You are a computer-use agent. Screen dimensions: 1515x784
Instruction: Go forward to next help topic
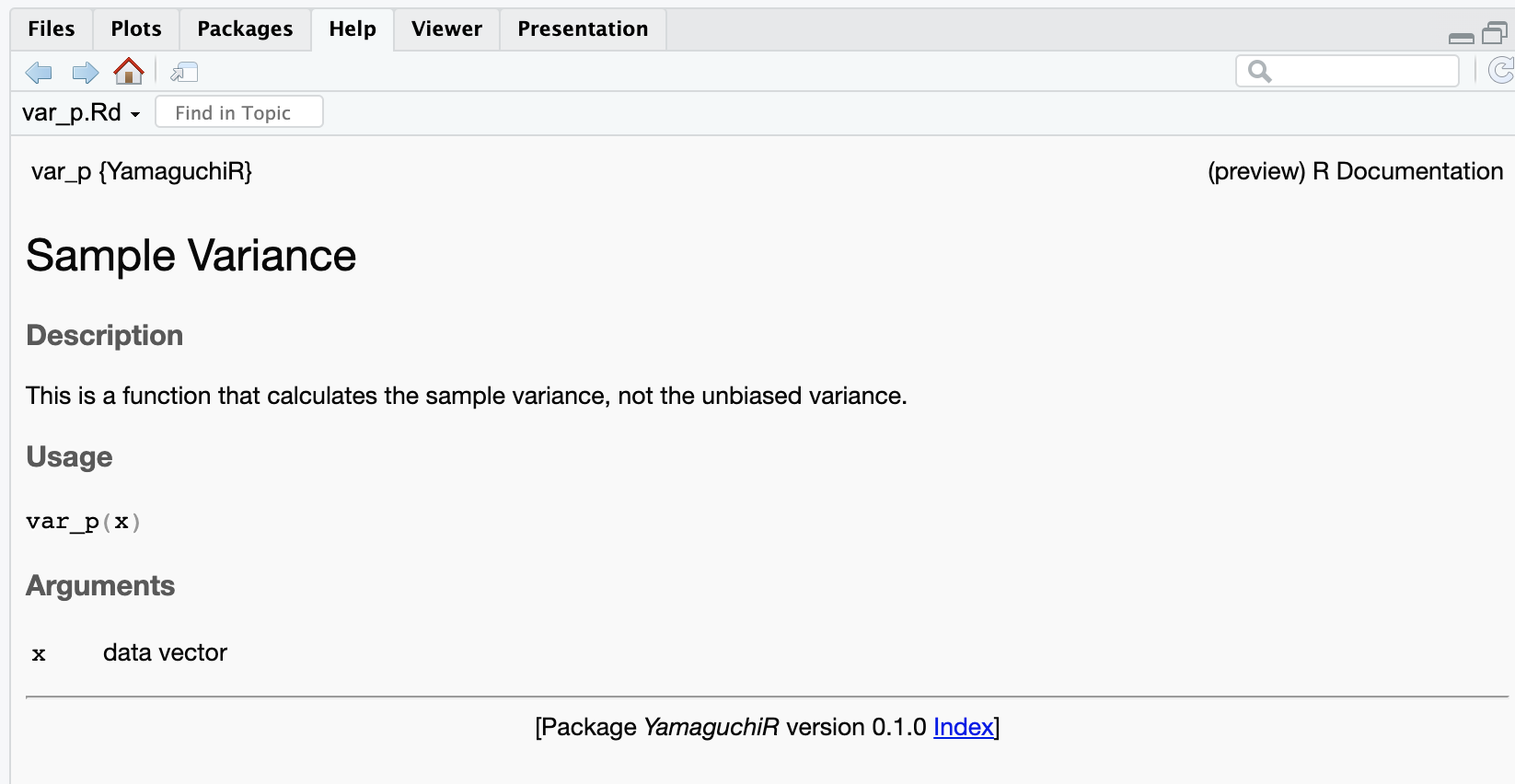85,72
